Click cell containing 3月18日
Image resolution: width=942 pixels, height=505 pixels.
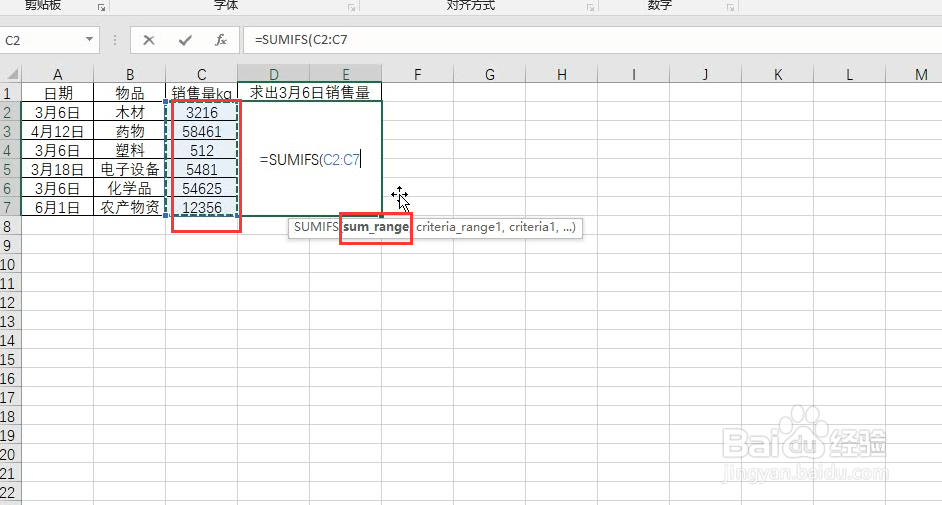point(58,169)
